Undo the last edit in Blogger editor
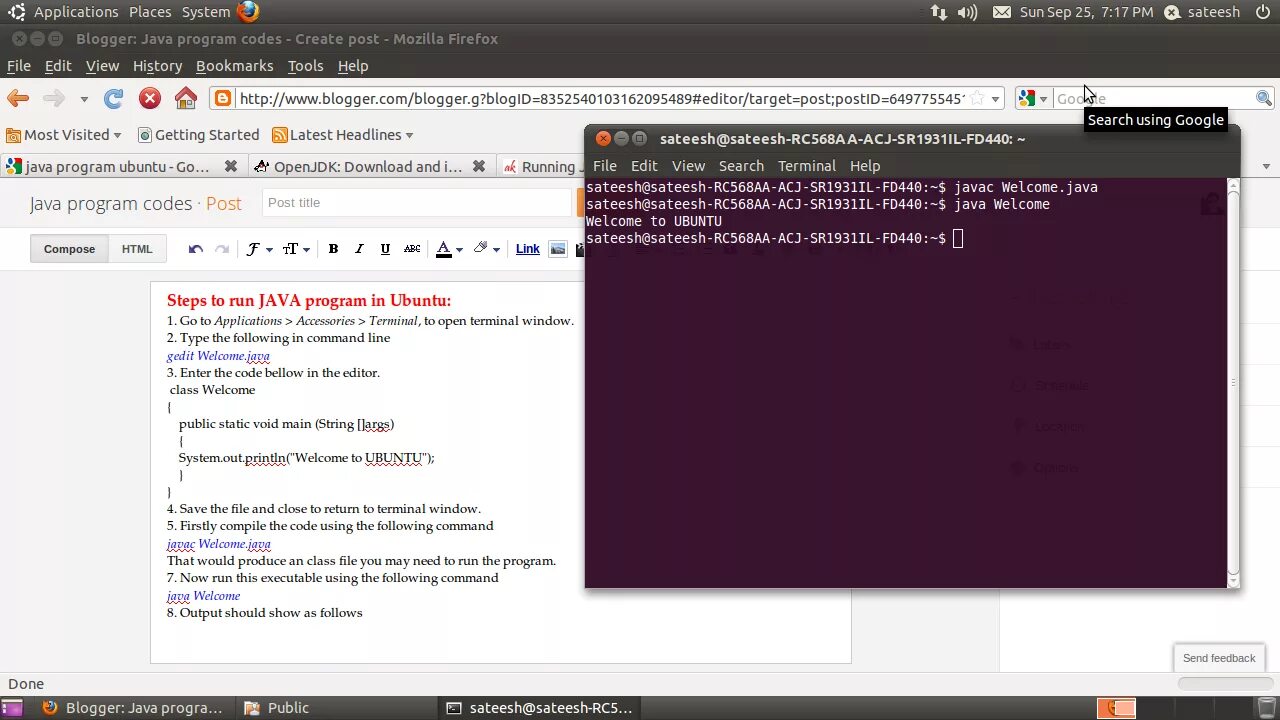Image resolution: width=1280 pixels, height=720 pixels. coord(196,249)
